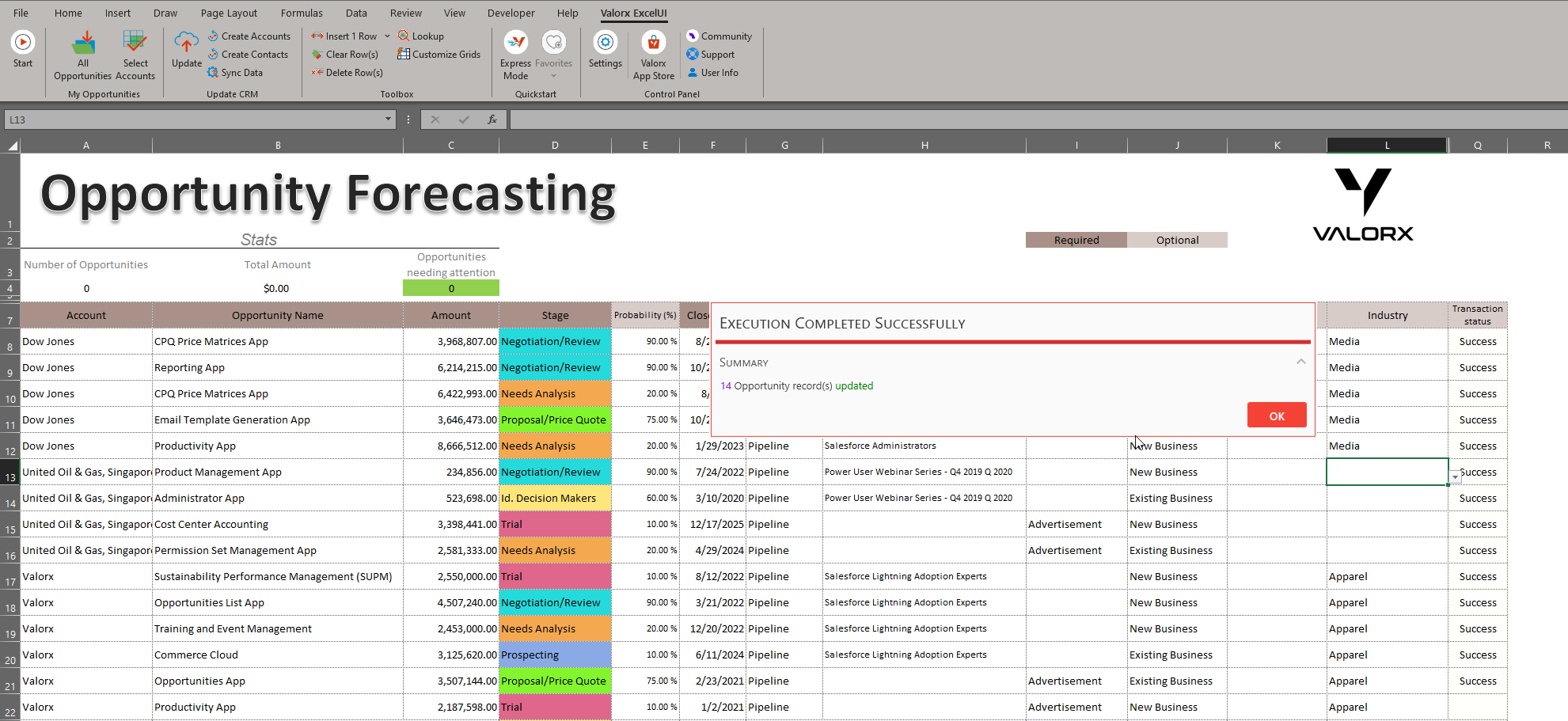Click OK in the Execution Completed dialog
This screenshot has width=1568, height=721.
click(1277, 415)
